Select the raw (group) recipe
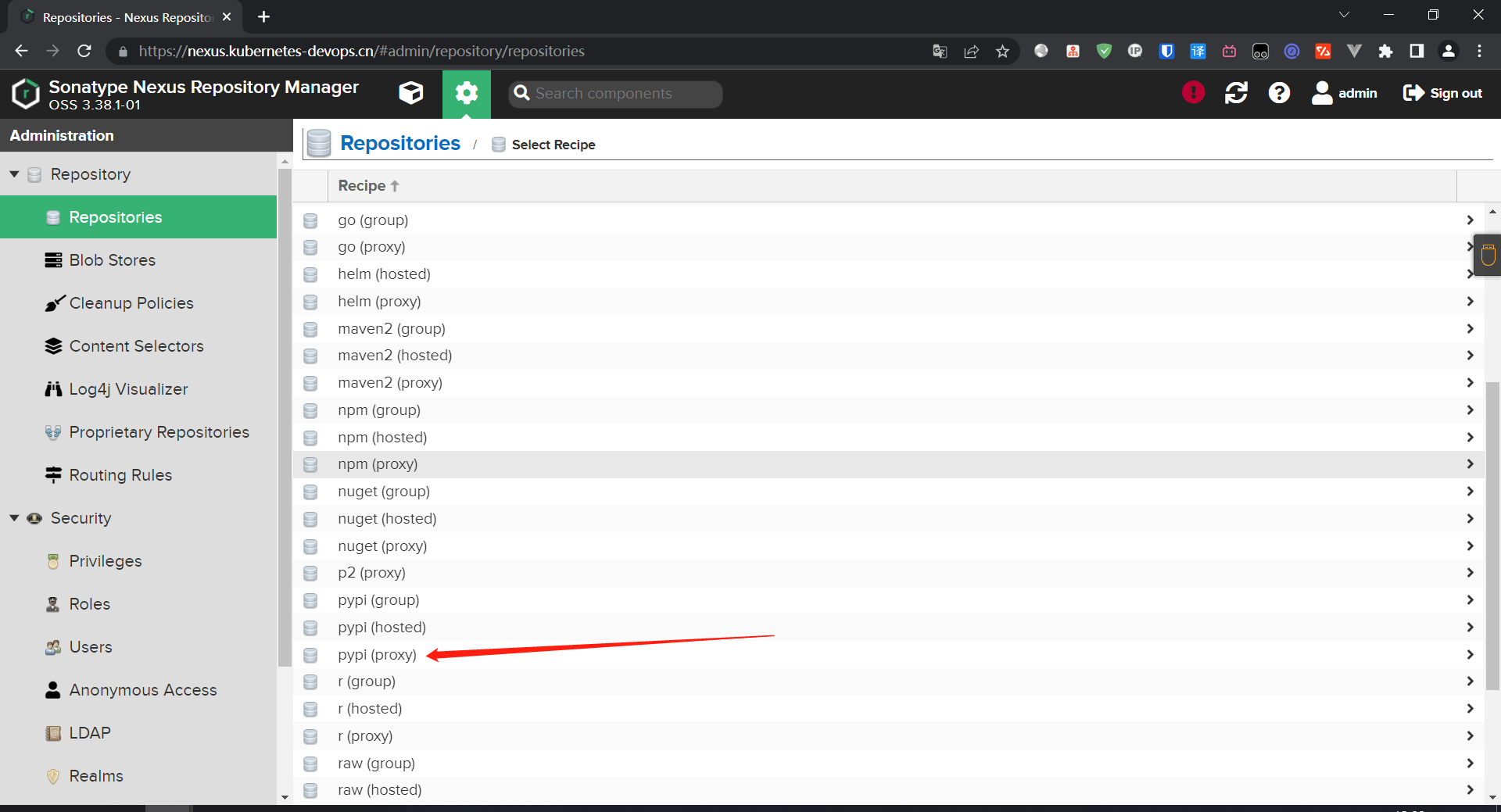 click(x=889, y=764)
